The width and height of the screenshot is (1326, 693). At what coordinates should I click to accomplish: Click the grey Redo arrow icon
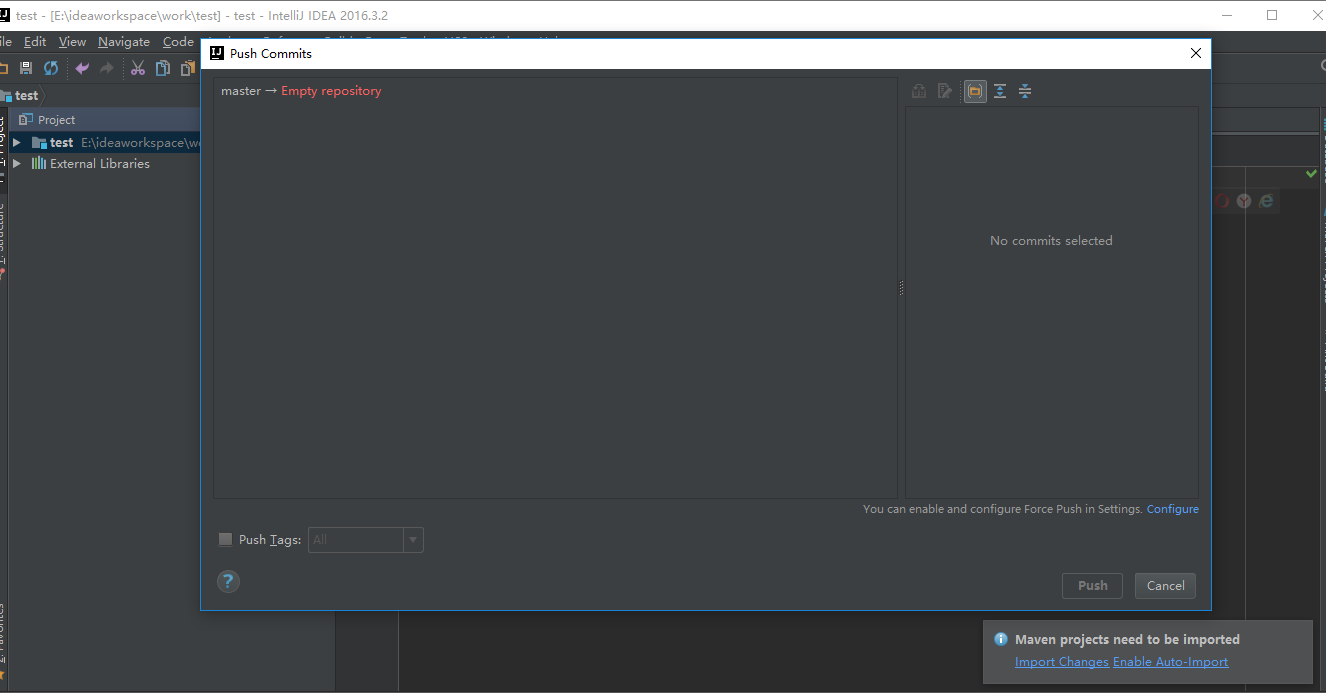click(107, 68)
